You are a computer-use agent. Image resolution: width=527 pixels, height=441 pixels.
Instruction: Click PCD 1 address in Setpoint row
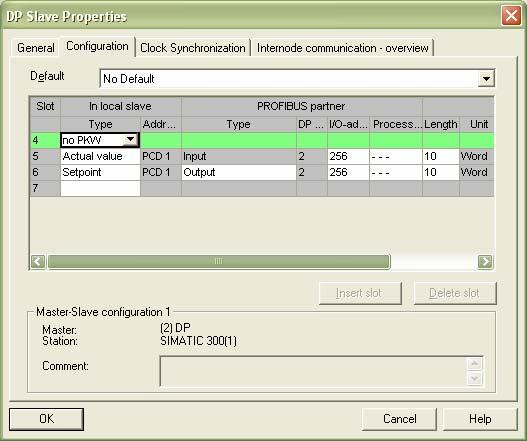[x=161, y=172]
